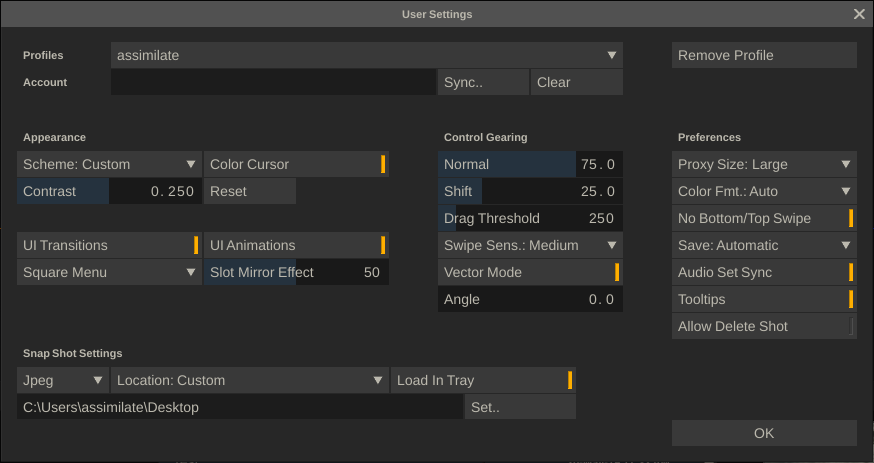Click the Remove Profile button
The image size is (874, 463).
pos(764,55)
